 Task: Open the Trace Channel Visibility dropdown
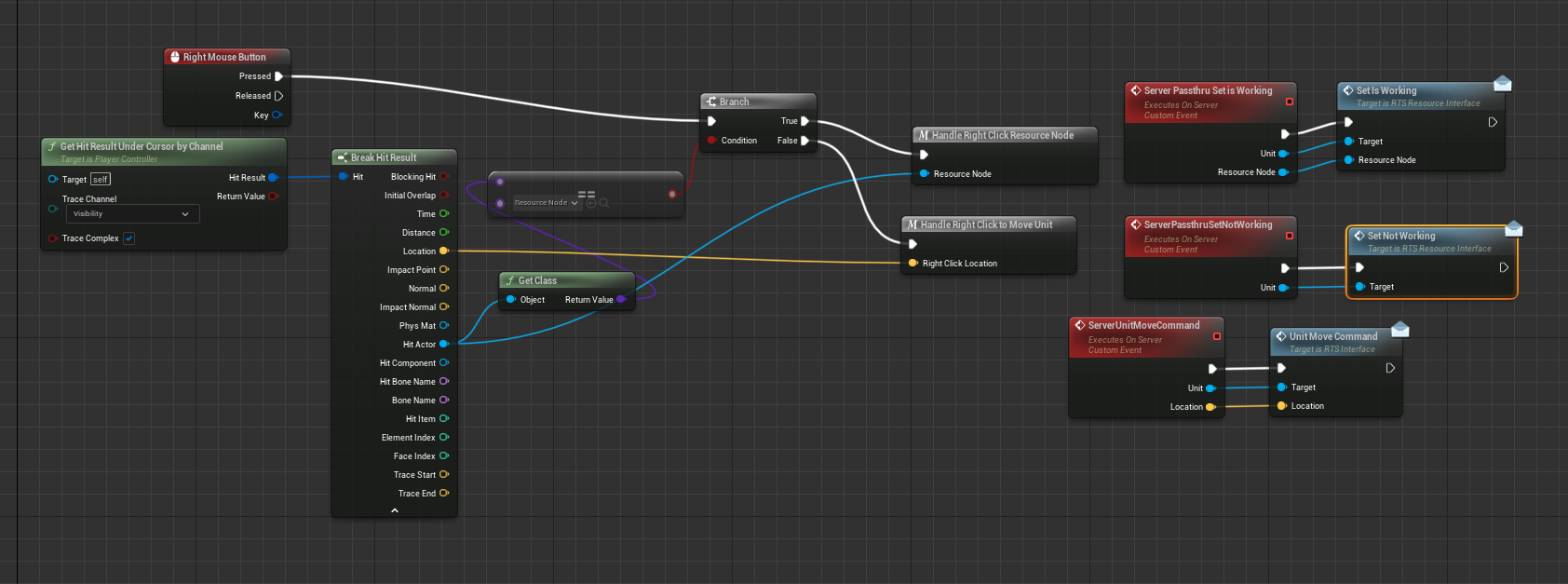tap(133, 214)
